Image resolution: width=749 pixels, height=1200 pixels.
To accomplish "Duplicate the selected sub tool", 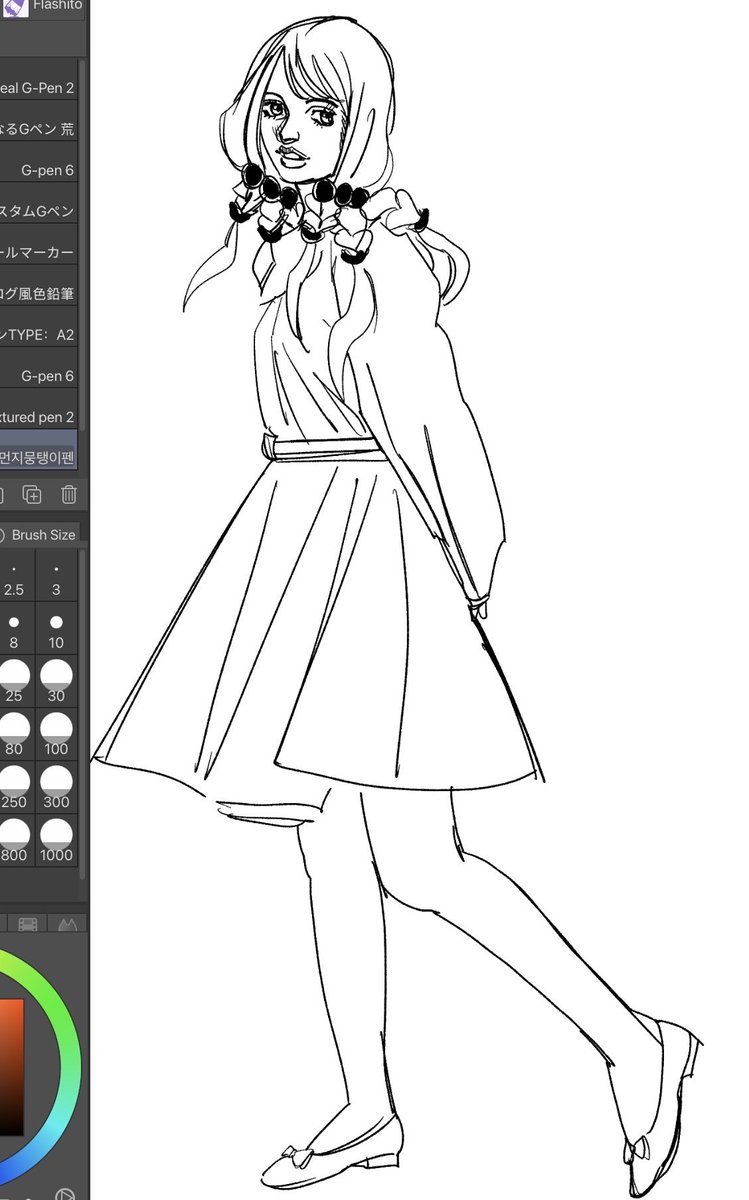I will pyautogui.click(x=32, y=494).
